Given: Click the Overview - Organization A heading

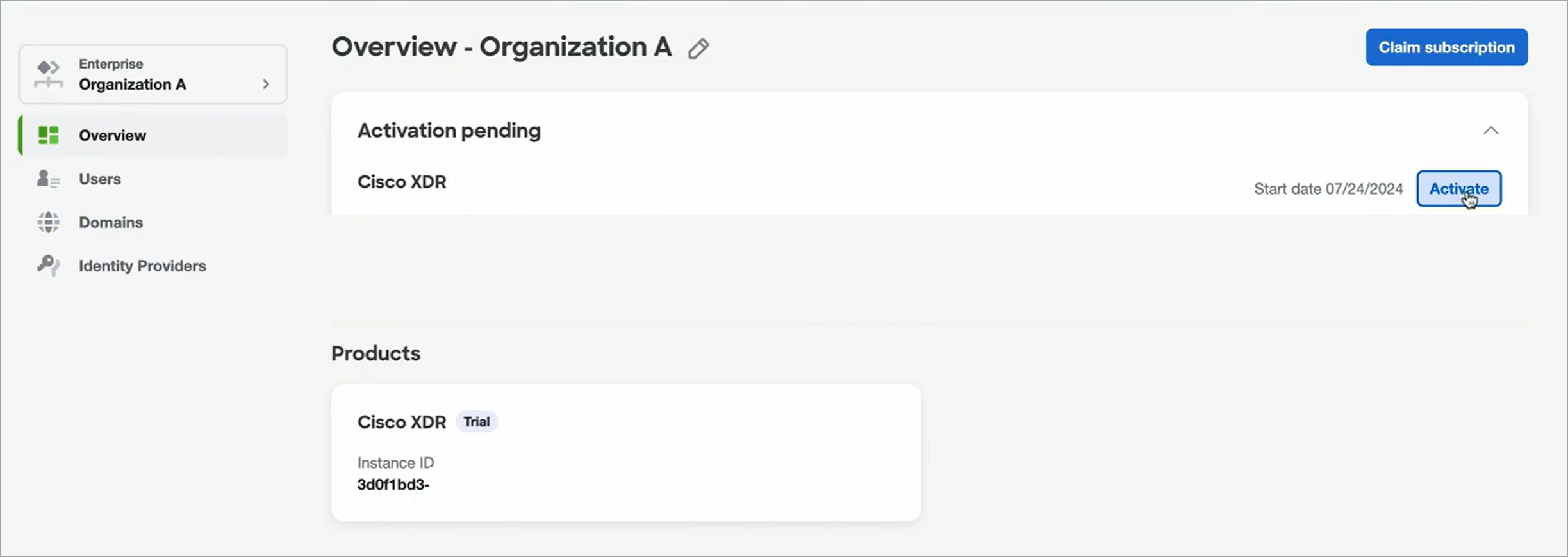Looking at the screenshot, I should tap(502, 47).
